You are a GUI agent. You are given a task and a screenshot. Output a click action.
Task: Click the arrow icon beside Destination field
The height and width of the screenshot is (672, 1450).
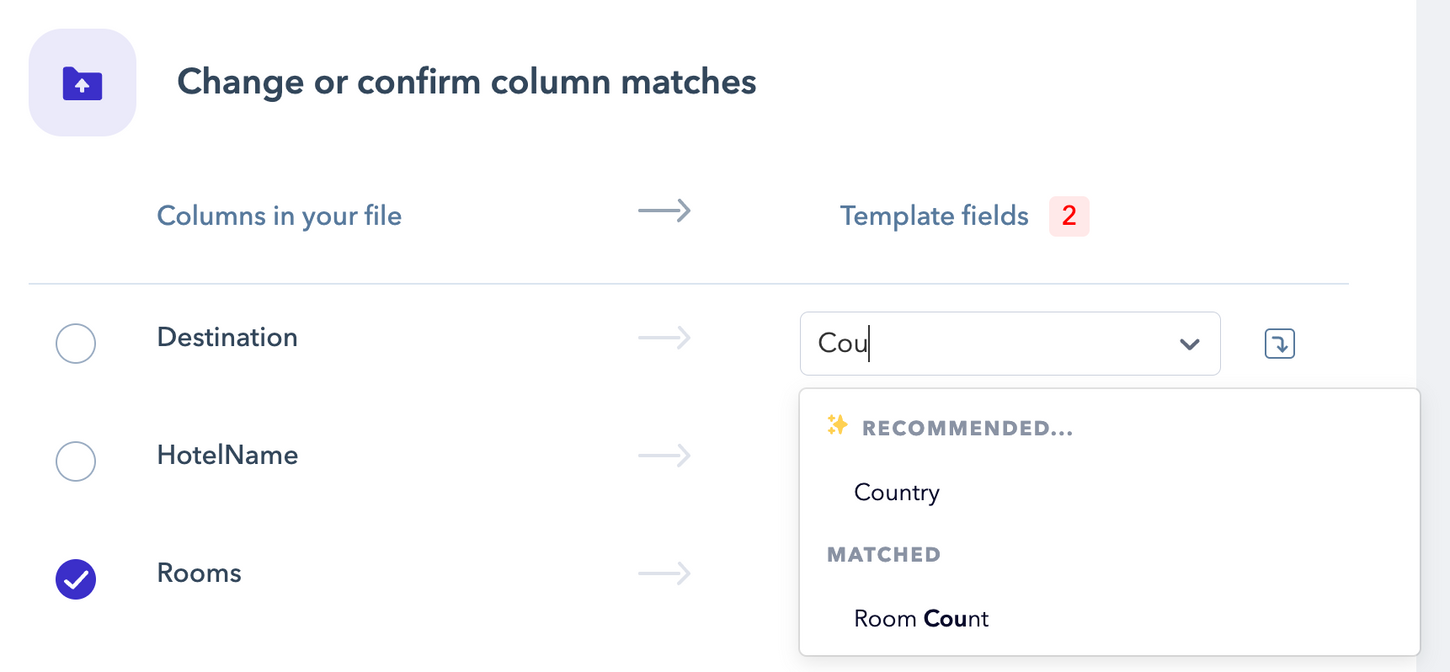(1279, 344)
